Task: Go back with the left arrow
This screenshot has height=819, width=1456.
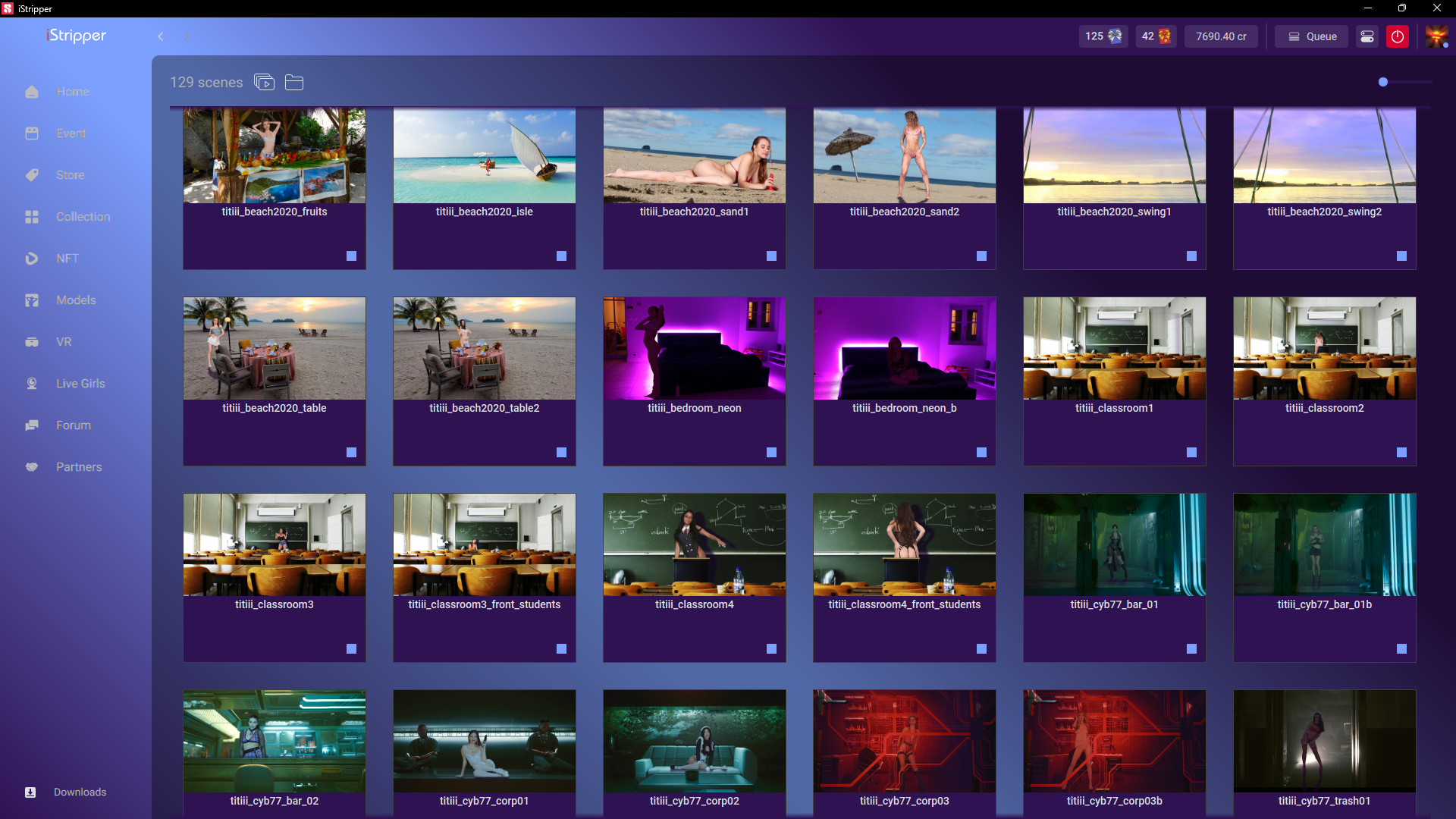Action: pyautogui.click(x=161, y=36)
